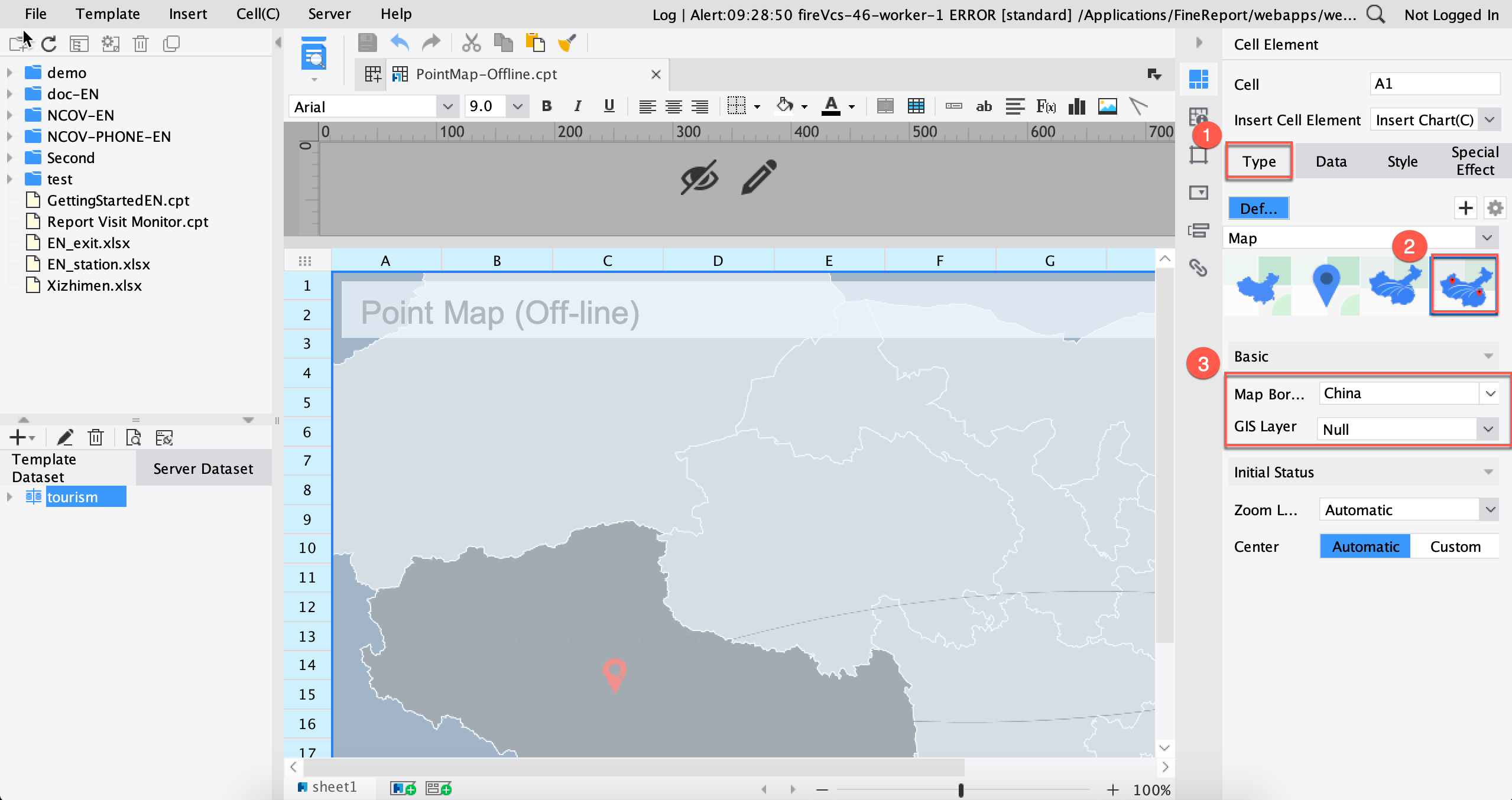Toggle Italic text formatting
The height and width of the screenshot is (800, 1512).
coord(577,106)
